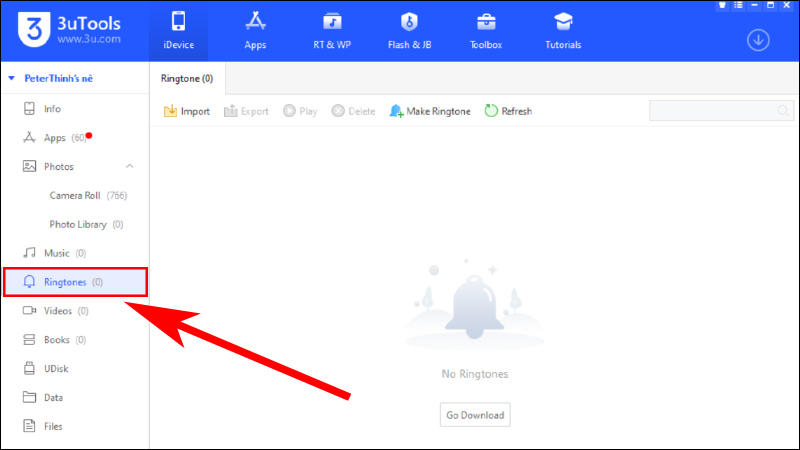The height and width of the screenshot is (450, 800).
Task: Open the iDevice section
Action: pos(179,31)
